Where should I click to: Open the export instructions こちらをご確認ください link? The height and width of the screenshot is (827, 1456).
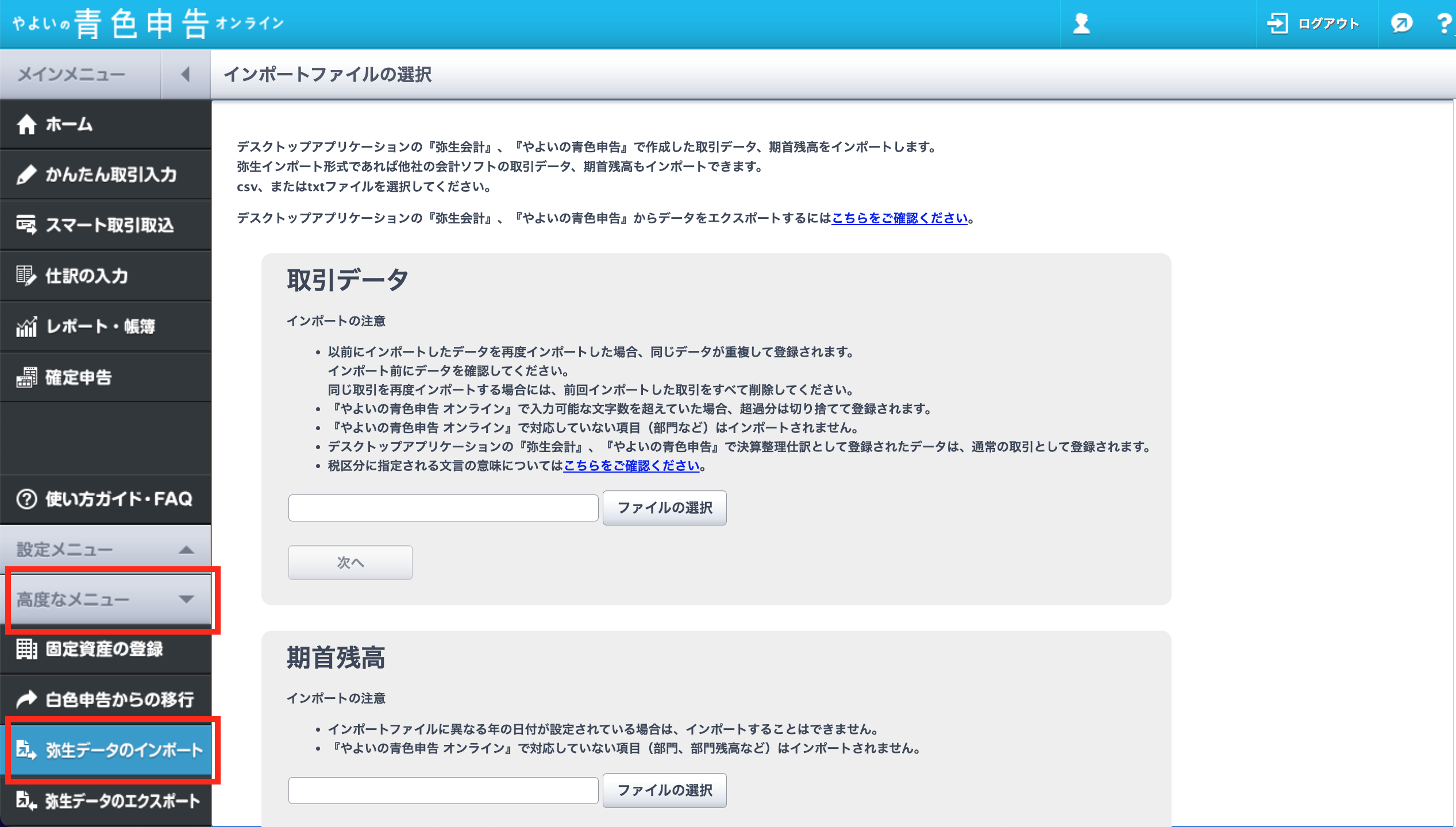(x=900, y=218)
